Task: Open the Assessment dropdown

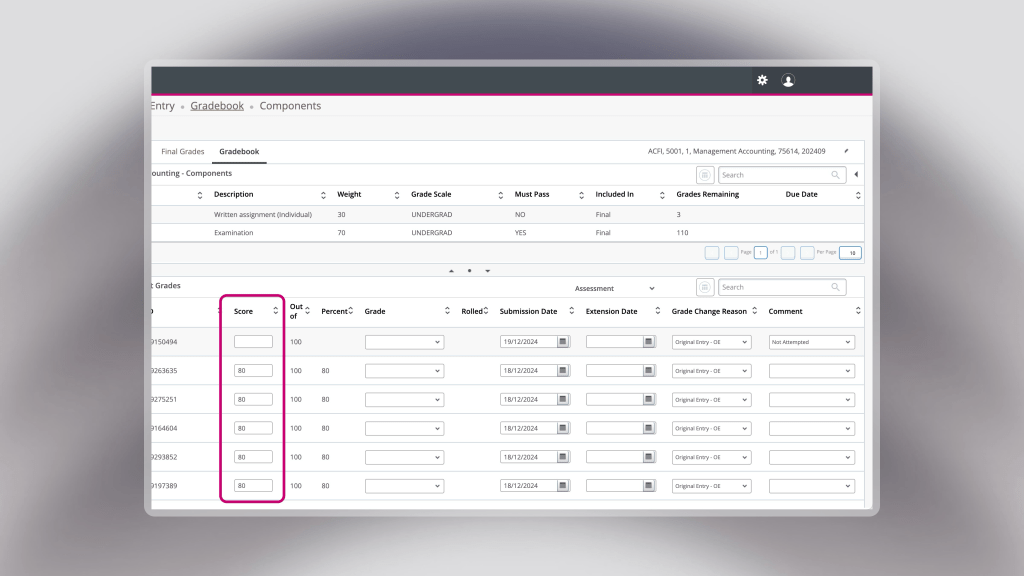Action: pos(615,288)
